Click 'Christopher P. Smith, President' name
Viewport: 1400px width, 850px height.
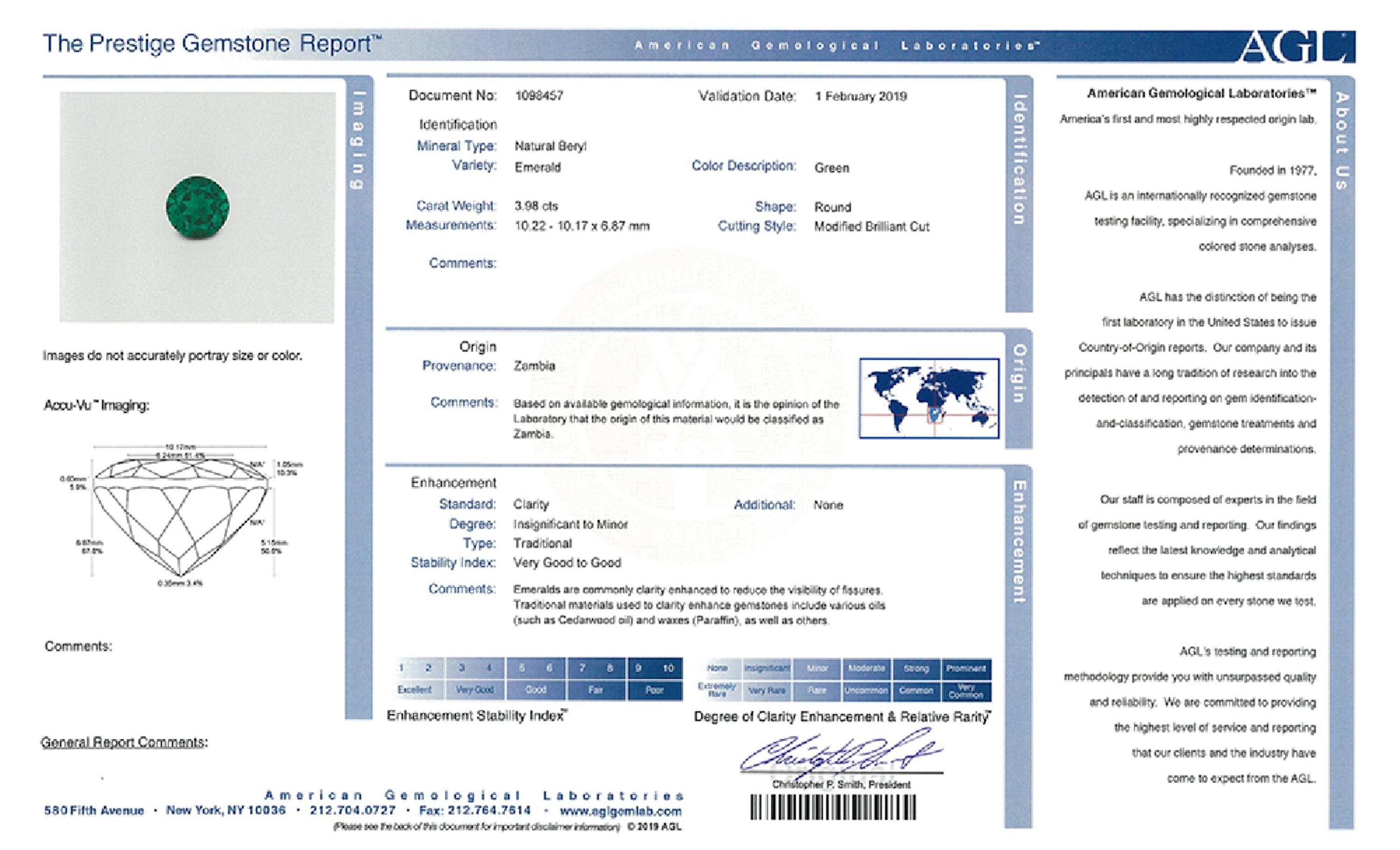[x=841, y=784]
